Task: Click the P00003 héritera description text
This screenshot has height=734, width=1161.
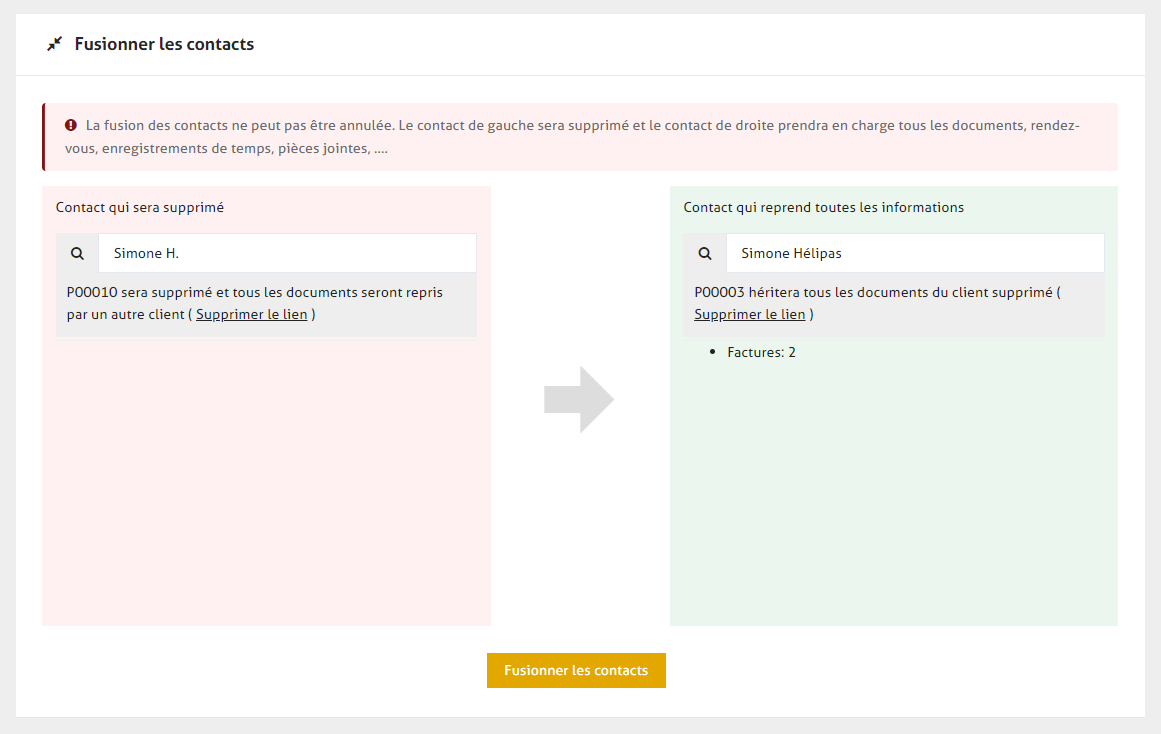Action: [x=876, y=293]
